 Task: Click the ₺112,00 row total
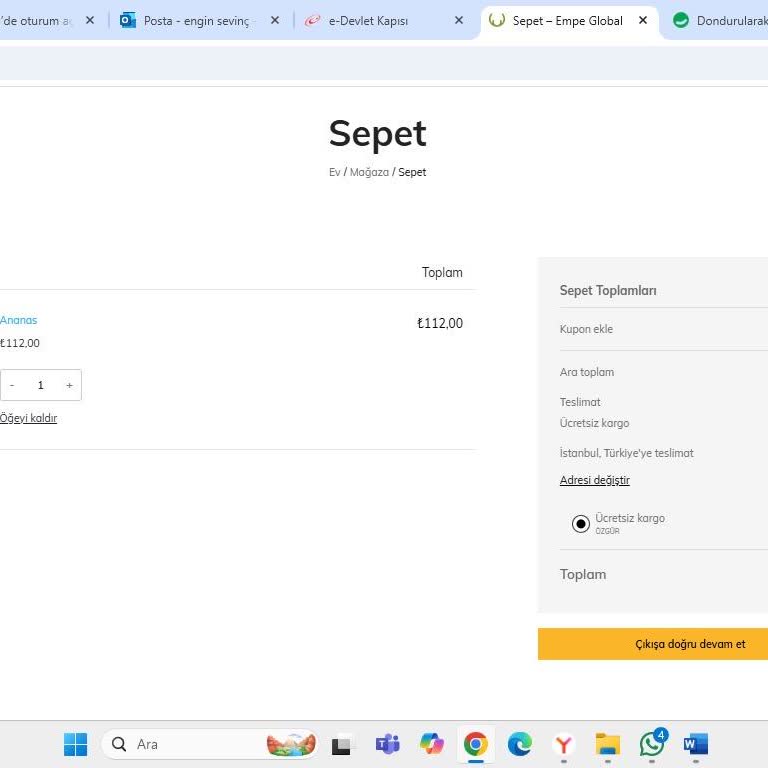tap(440, 323)
